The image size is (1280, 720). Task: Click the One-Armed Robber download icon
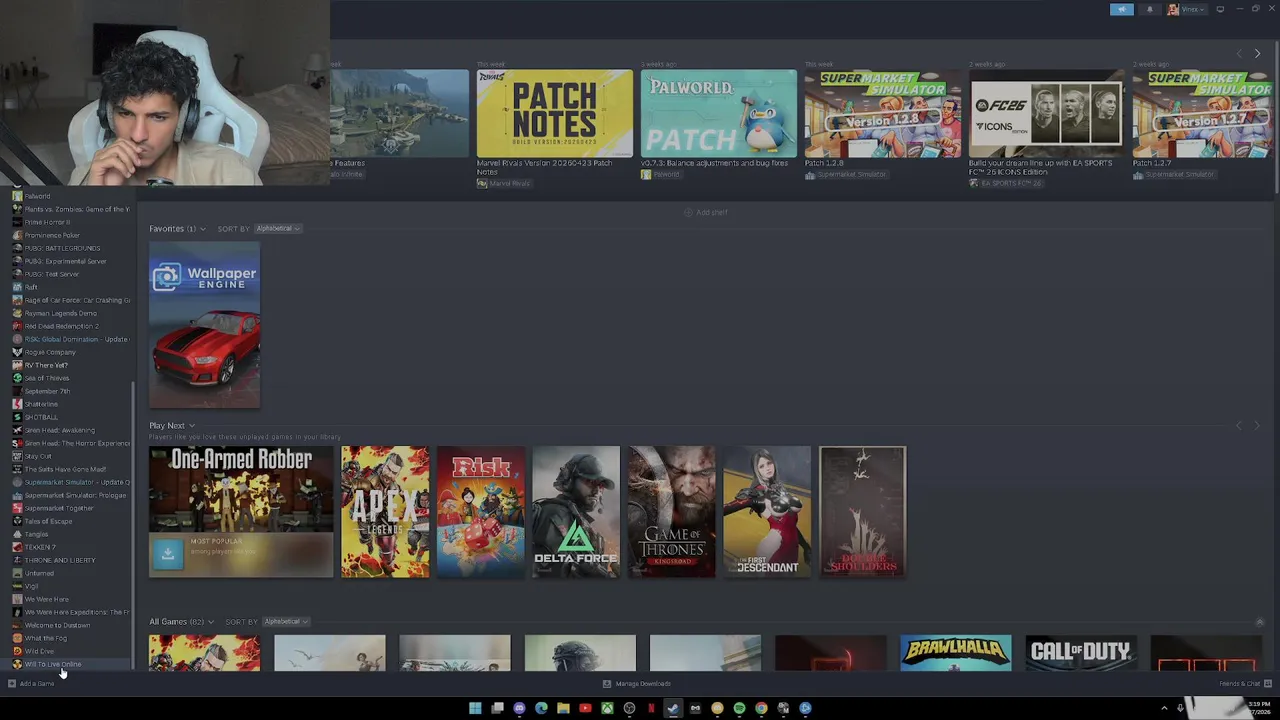(x=167, y=553)
